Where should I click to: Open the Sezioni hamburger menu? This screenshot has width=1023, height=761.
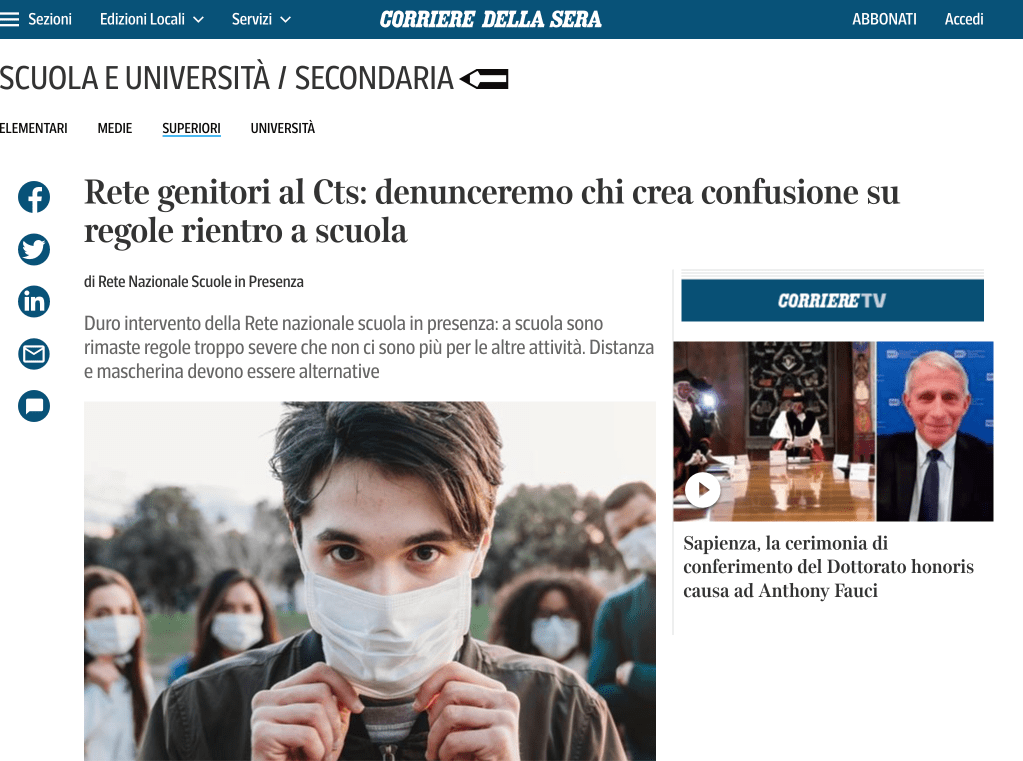tap(36, 20)
